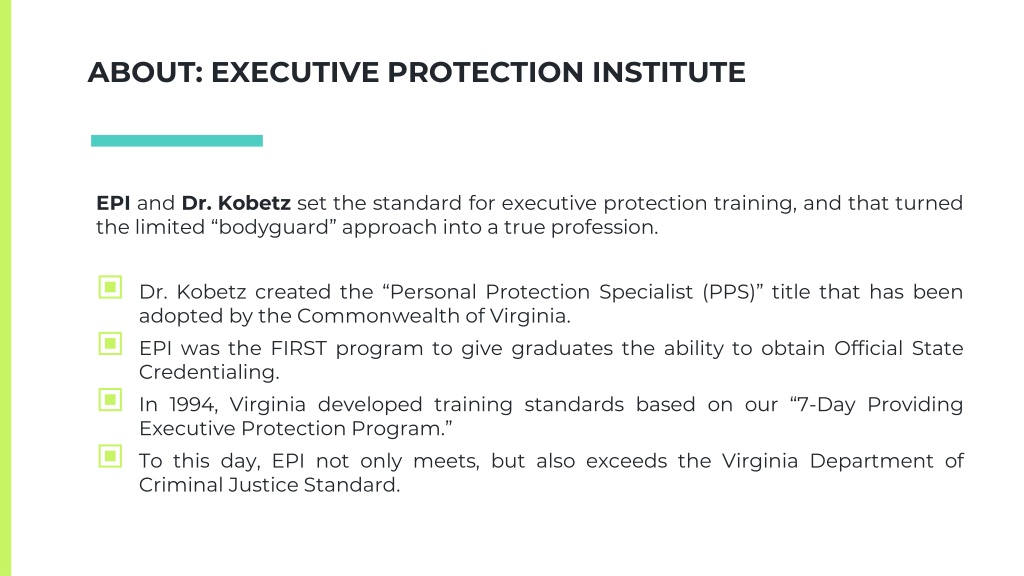Select the bullet icon next to "EPI was the FIRST"

pyautogui.click(x=110, y=344)
